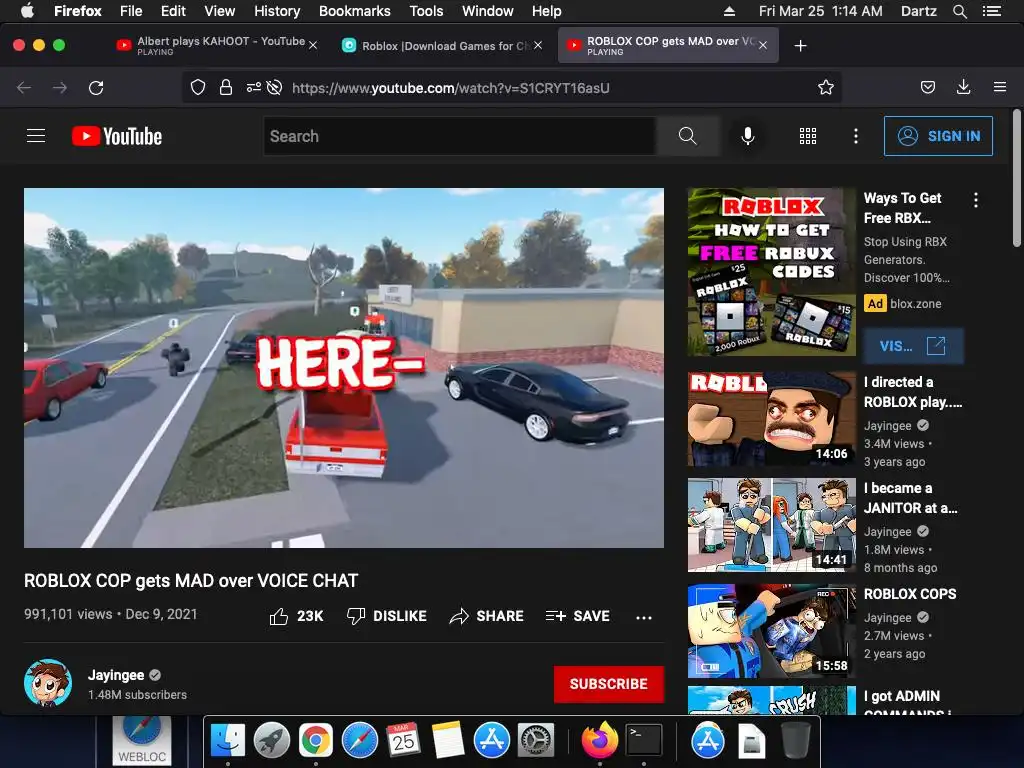Open the ad options menu beside Ways To Get Free RBX
Screen dimensions: 1024x768
click(976, 200)
